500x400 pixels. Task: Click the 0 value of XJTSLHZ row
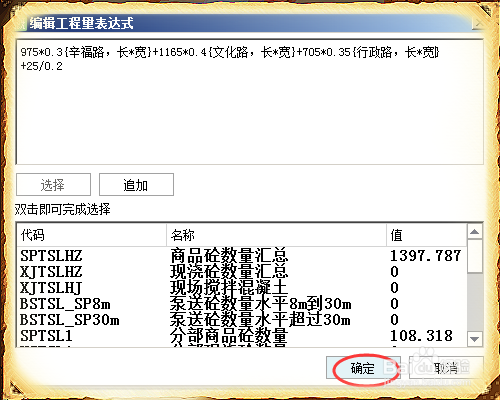point(394,272)
